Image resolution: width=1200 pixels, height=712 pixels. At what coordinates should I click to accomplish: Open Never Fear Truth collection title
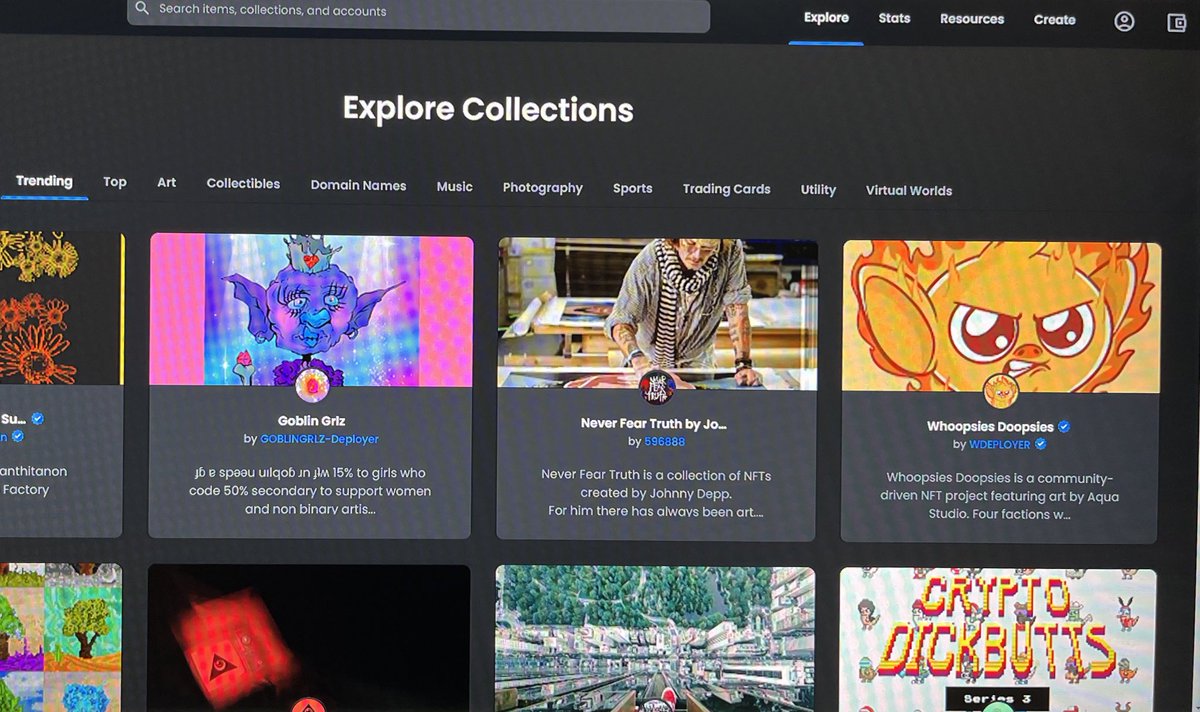coord(653,424)
